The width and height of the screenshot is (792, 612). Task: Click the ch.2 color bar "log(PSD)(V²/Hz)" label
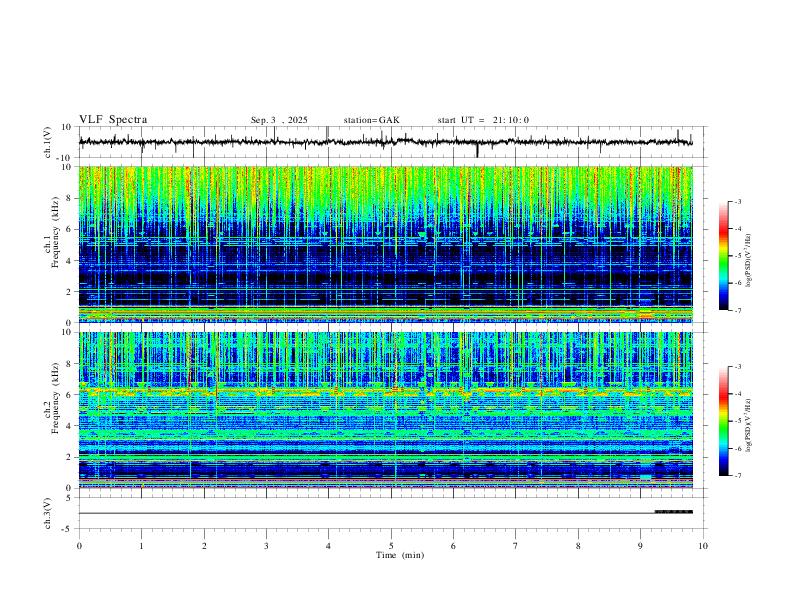pyautogui.click(x=748, y=425)
